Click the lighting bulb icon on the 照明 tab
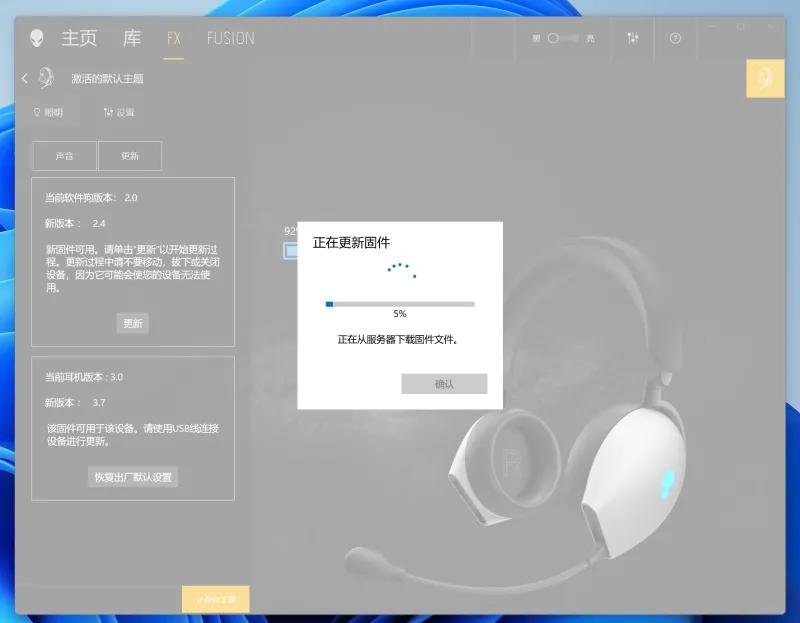Screen dimensions: 800x623 (x=36, y=112)
